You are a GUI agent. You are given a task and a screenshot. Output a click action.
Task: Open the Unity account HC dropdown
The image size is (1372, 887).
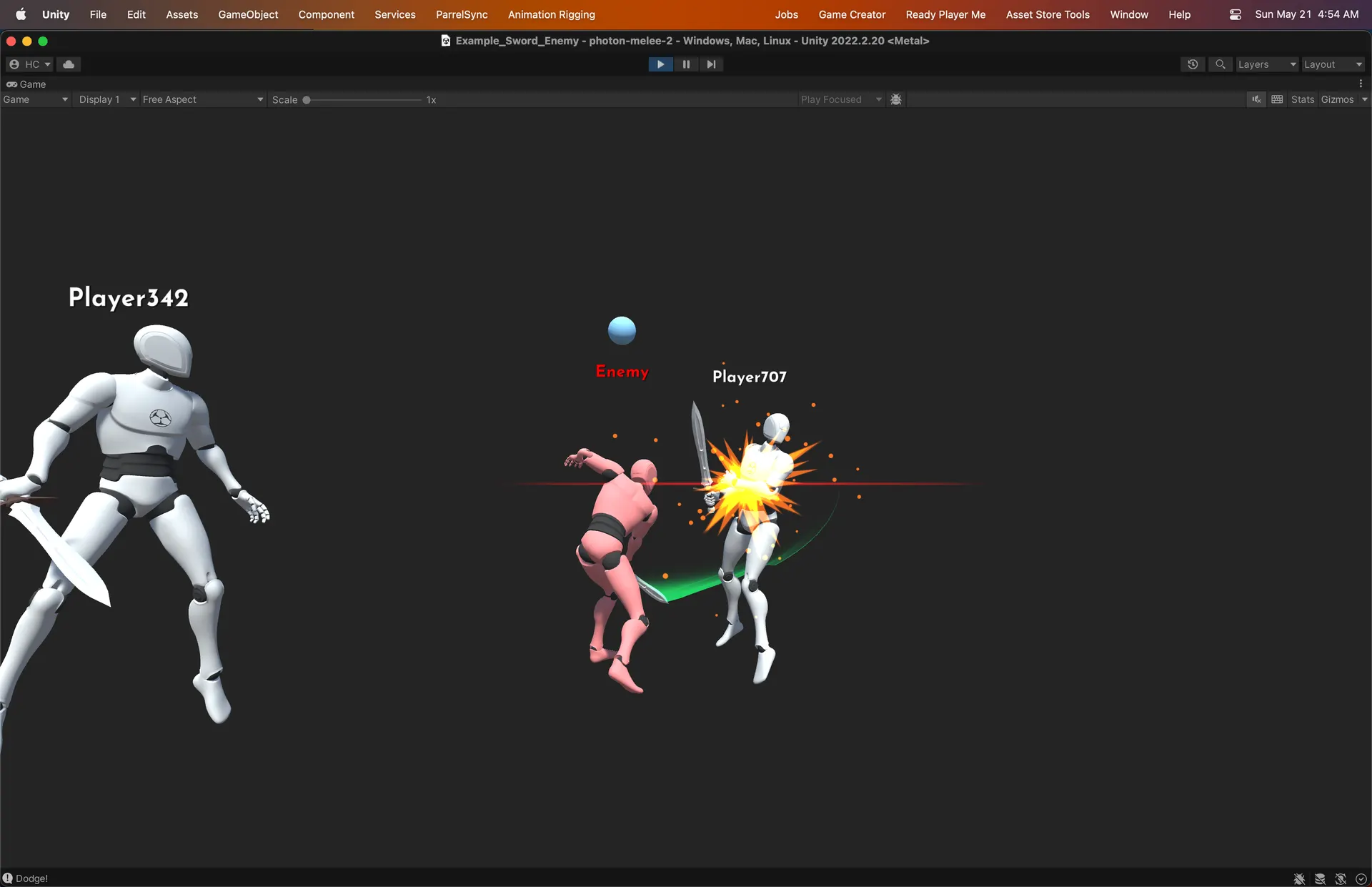pos(29,64)
